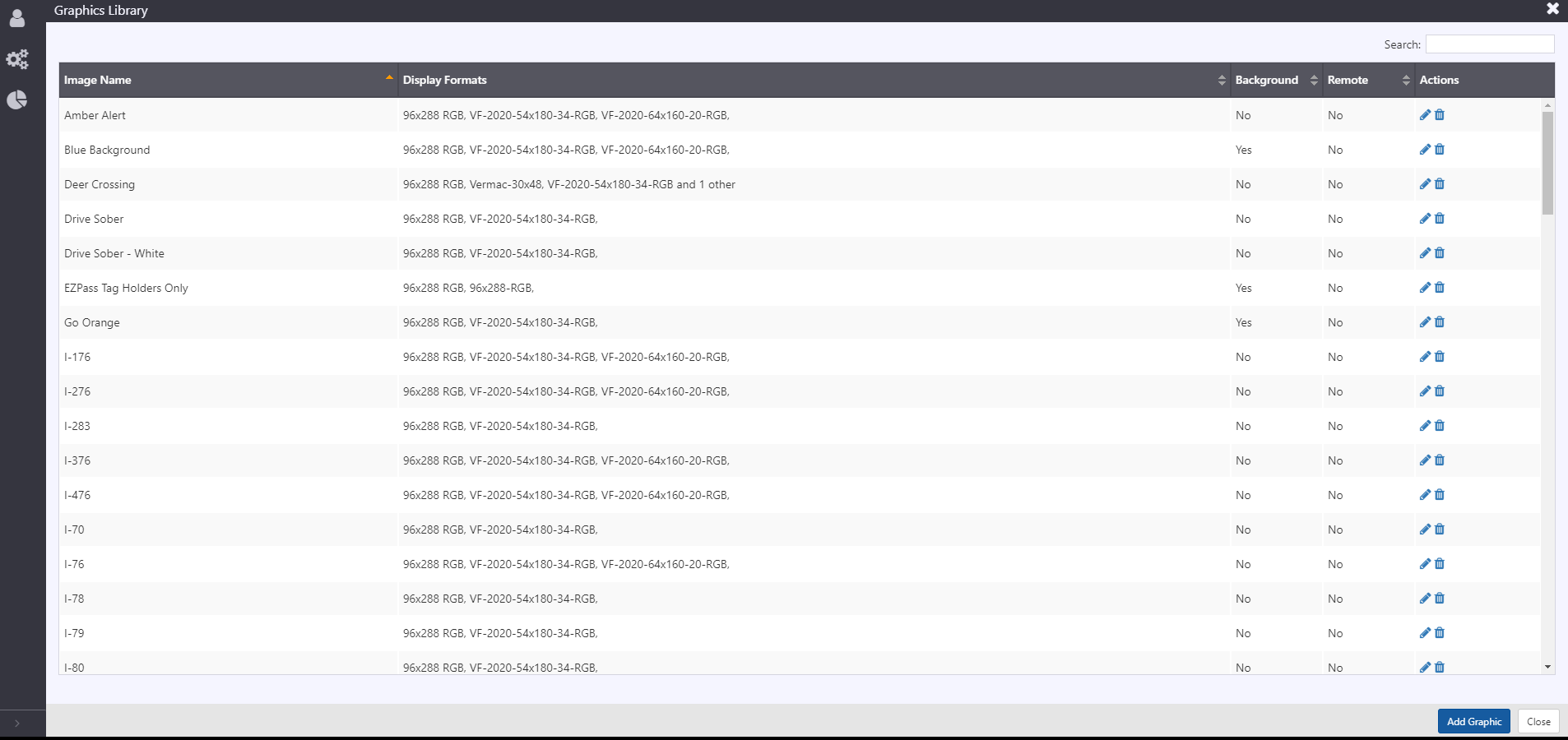Sort table by Remote column
Screen dimensions: 1568x740
click(1369, 80)
